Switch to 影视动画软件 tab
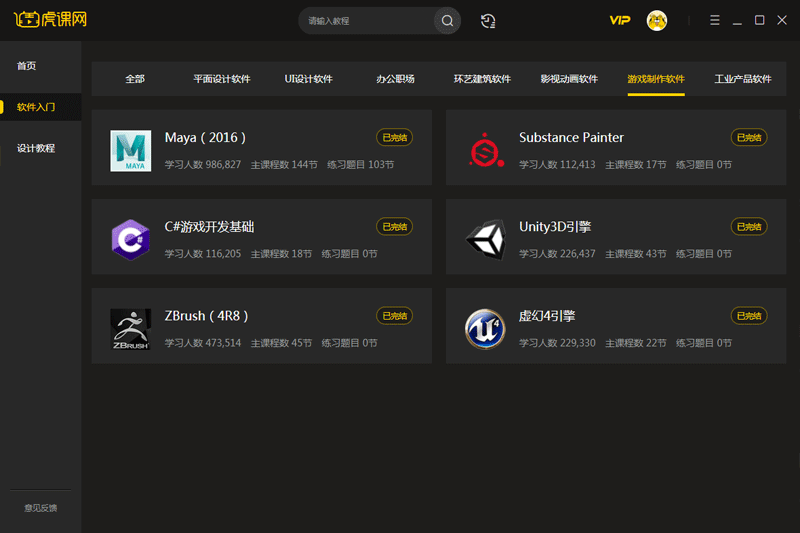The image size is (800, 533). [569, 79]
